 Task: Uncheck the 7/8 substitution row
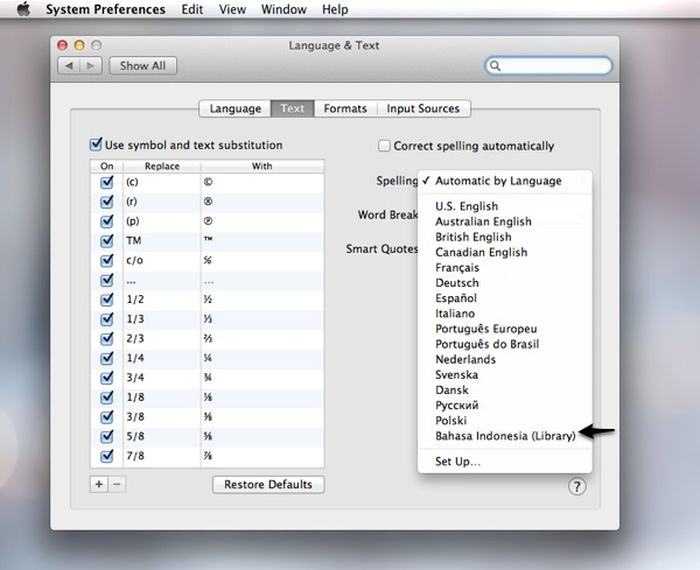click(x=107, y=456)
